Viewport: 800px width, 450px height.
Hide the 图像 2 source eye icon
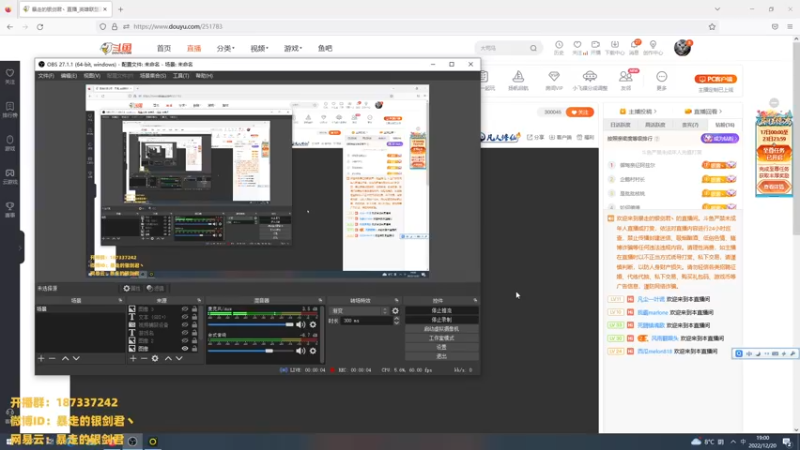(x=185, y=340)
